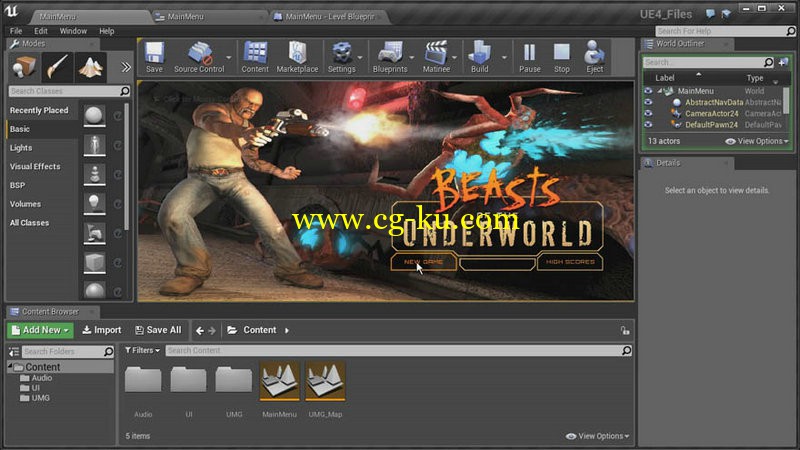
Task: Open the File menu
Action: pos(16,31)
